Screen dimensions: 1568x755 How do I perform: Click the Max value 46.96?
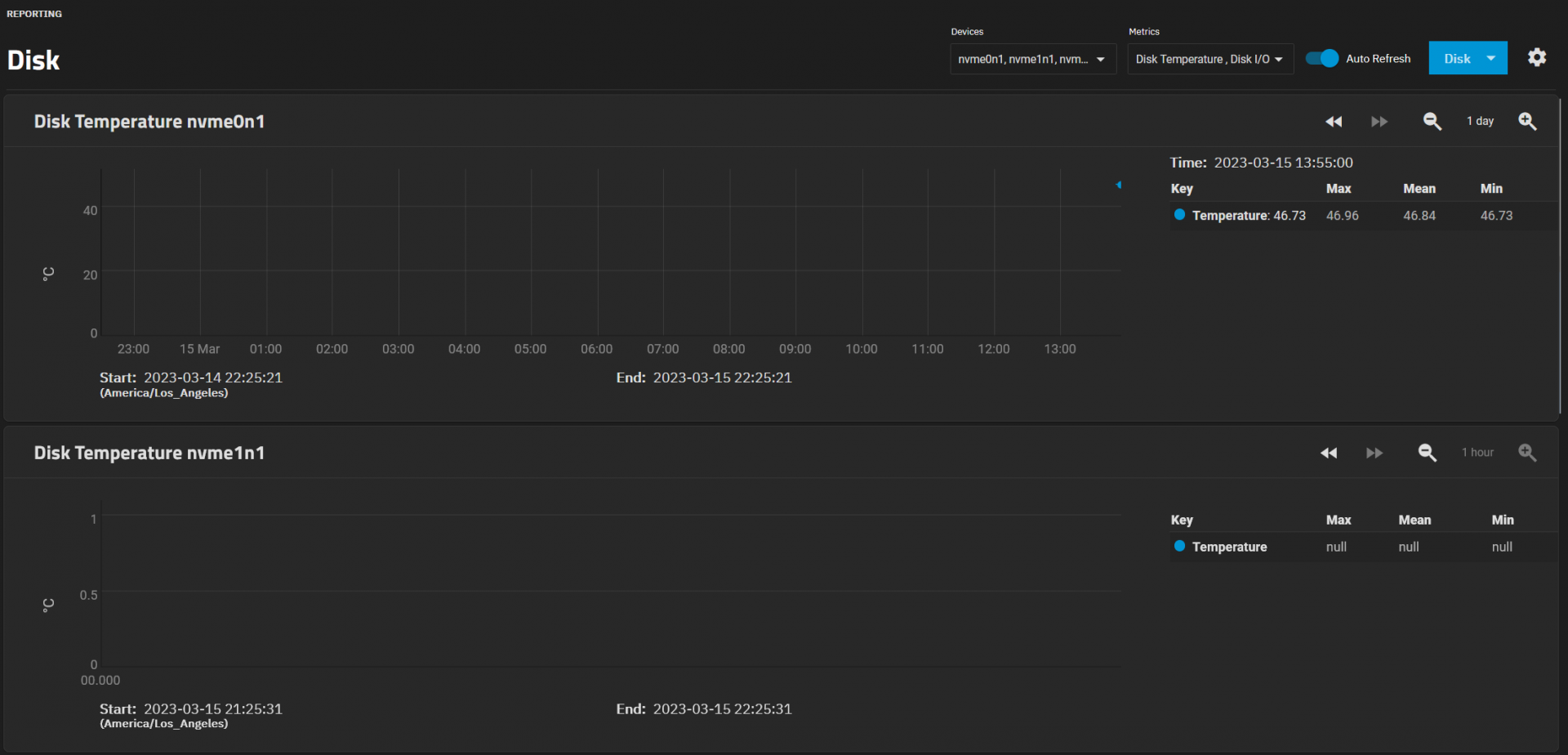pos(1342,216)
